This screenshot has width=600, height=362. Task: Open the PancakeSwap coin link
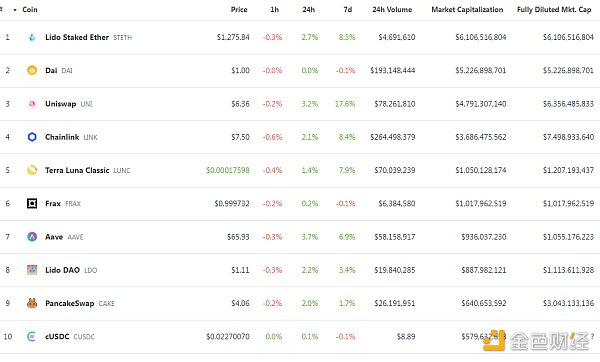[x=70, y=303]
